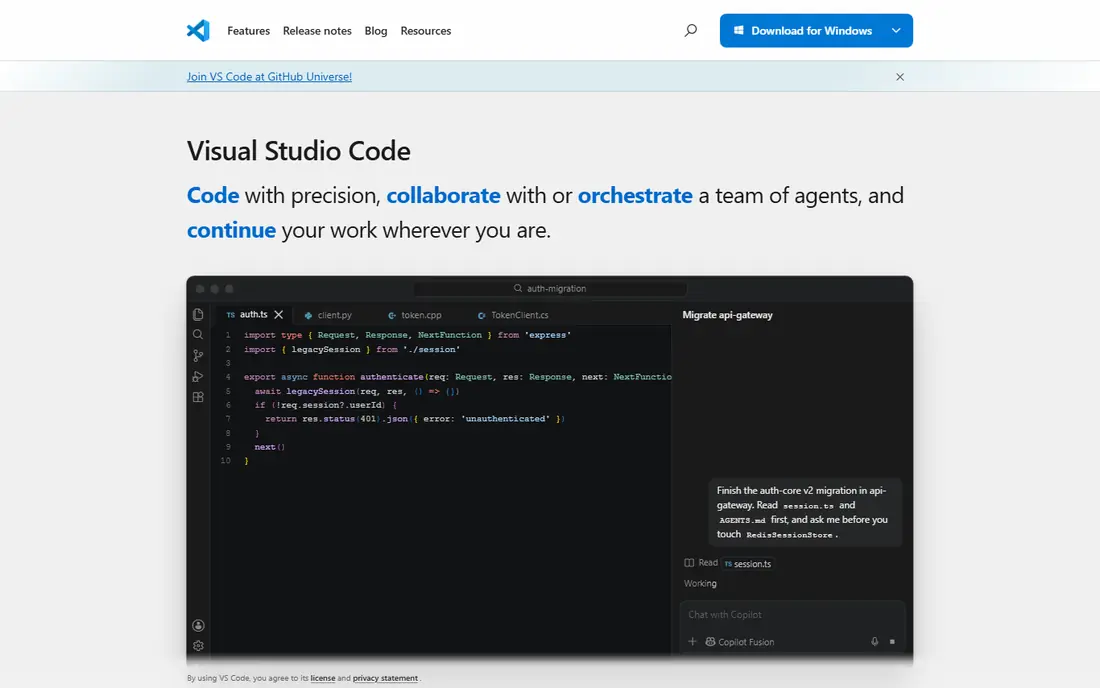This screenshot has height=688, width=1100.
Task: Follow Join VS Code at GitHub Universe link
Action: (269, 76)
